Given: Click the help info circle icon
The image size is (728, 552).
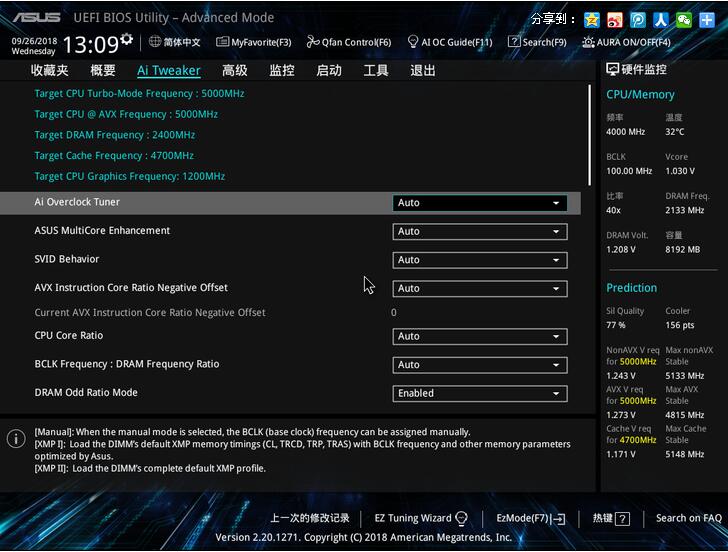Looking at the screenshot, I should [16, 438].
